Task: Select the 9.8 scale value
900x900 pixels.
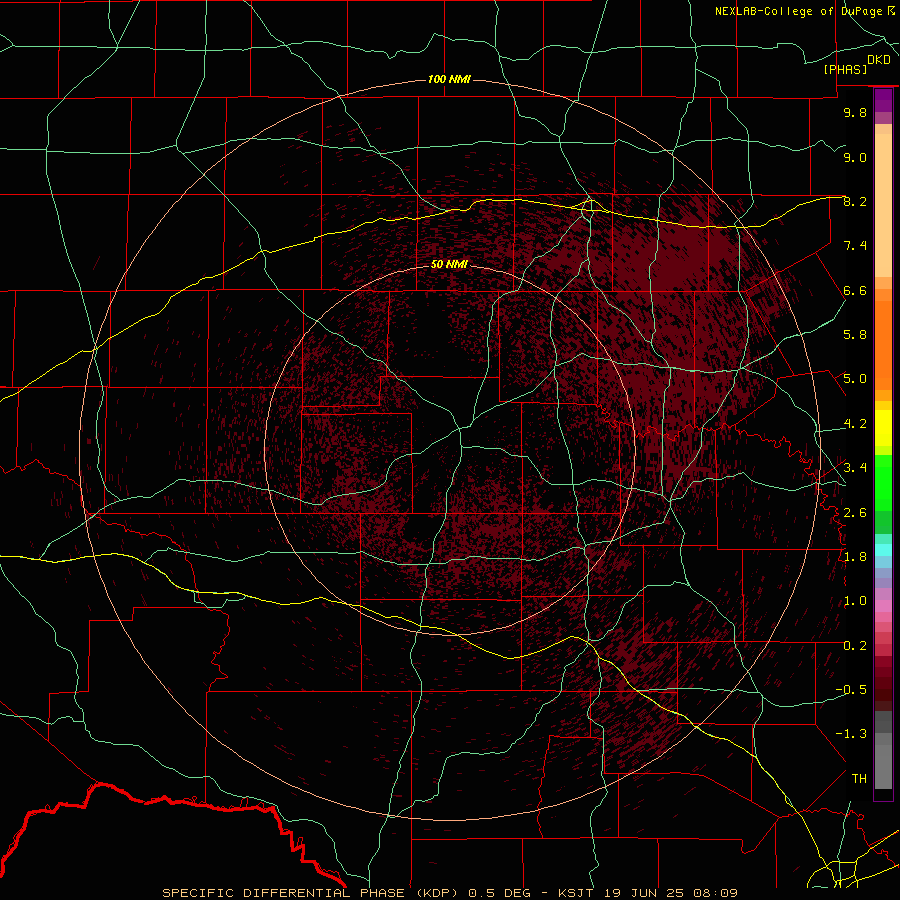Action: click(855, 112)
